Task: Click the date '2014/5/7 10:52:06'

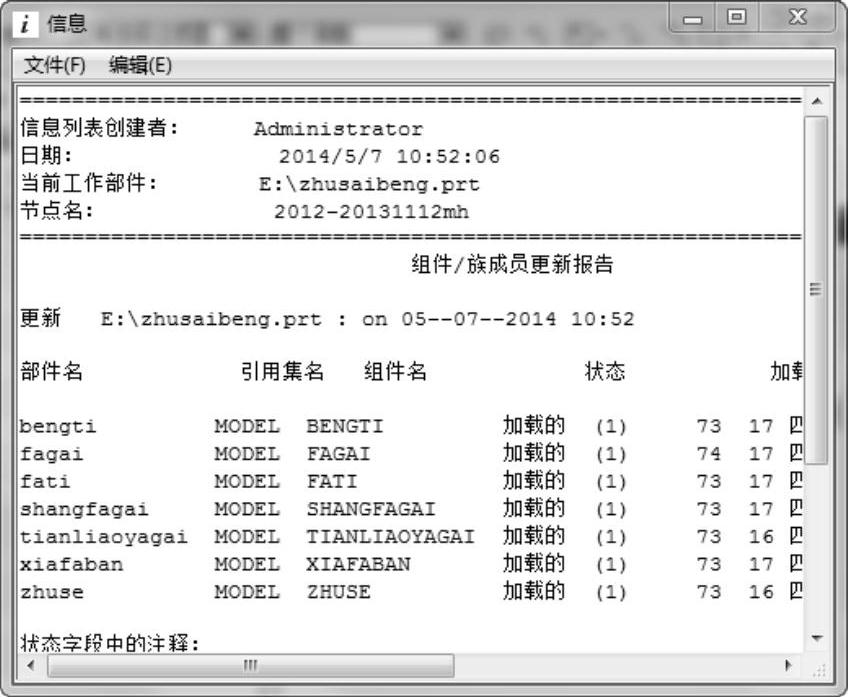Action: pyautogui.click(x=389, y=157)
